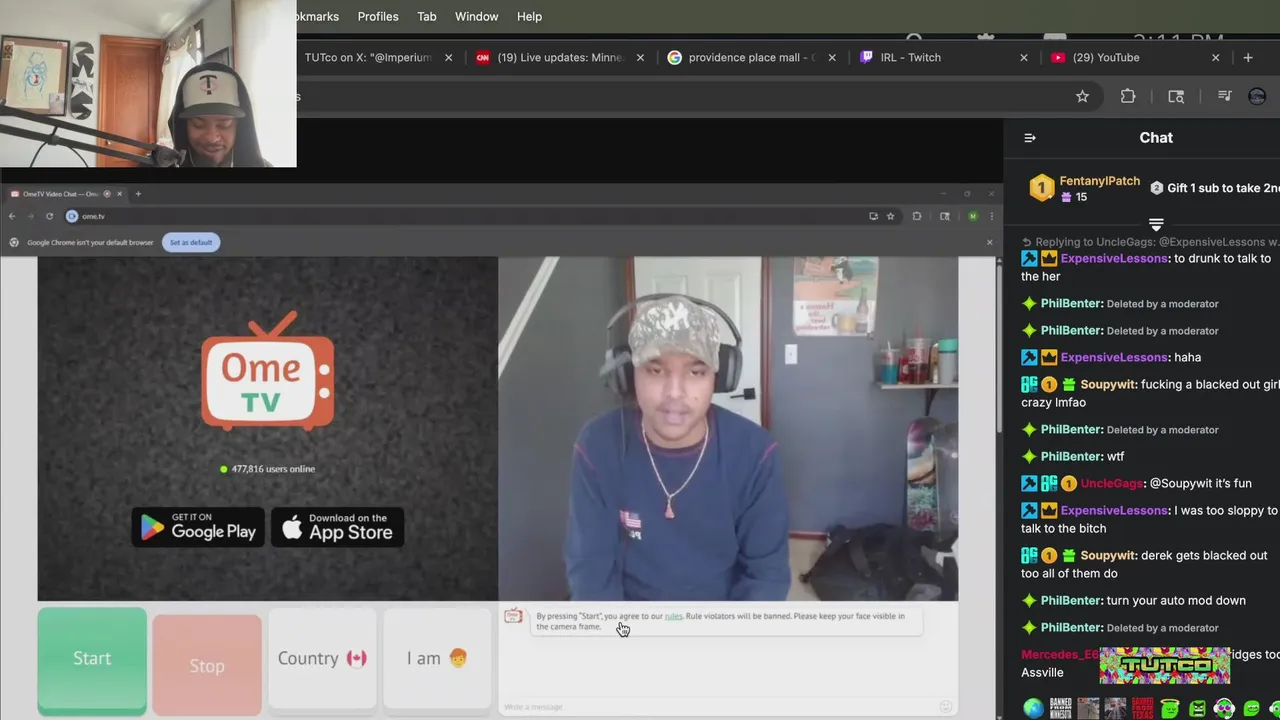
Task: Add a new tab in outer browser
Action: click(x=1247, y=57)
